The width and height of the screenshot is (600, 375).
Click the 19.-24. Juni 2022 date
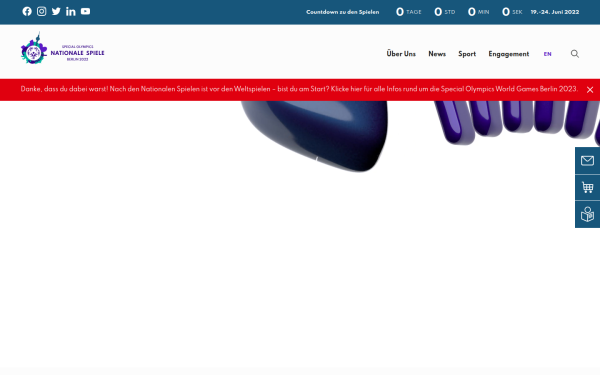(x=555, y=12)
